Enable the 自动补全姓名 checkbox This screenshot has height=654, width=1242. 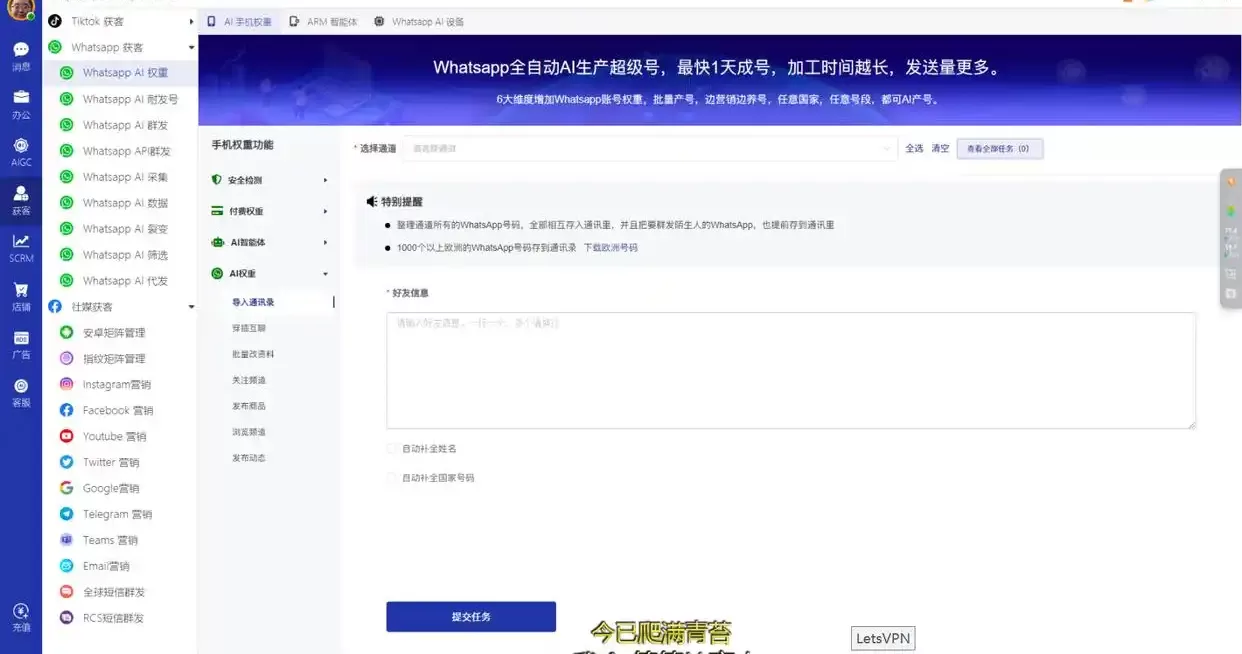392,449
